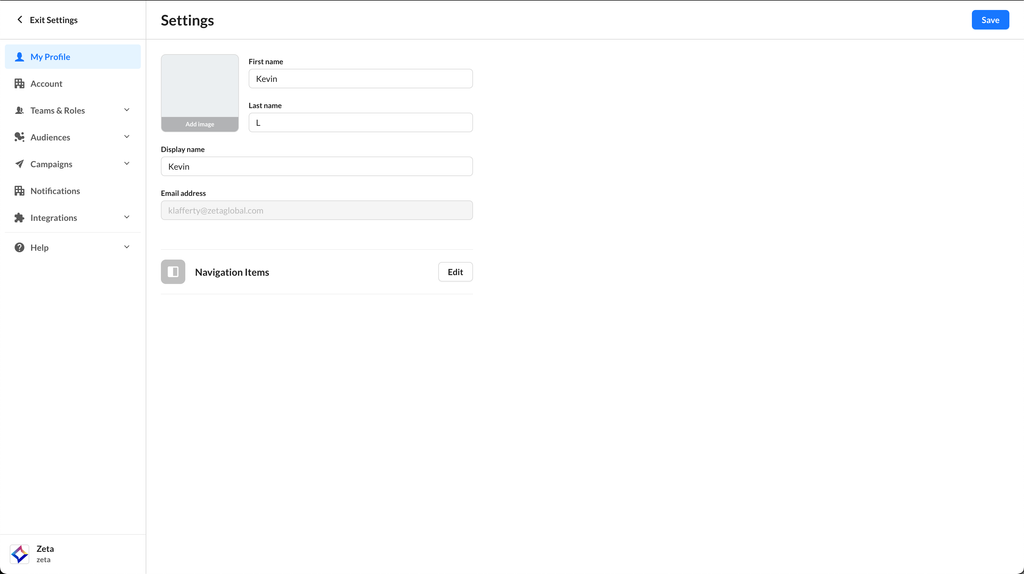Focus the Last name input field
Image resolution: width=1024 pixels, height=574 pixels.
click(360, 123)
